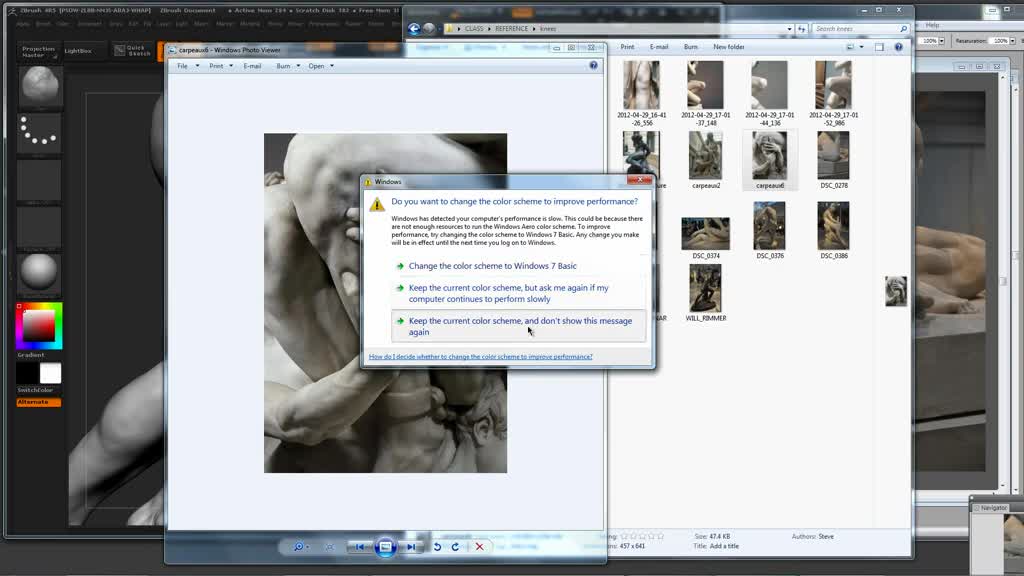1024x576 pixels.
Task: Expand the view options arrow in Explorer toolbar
Action: [x=861, y=47]
